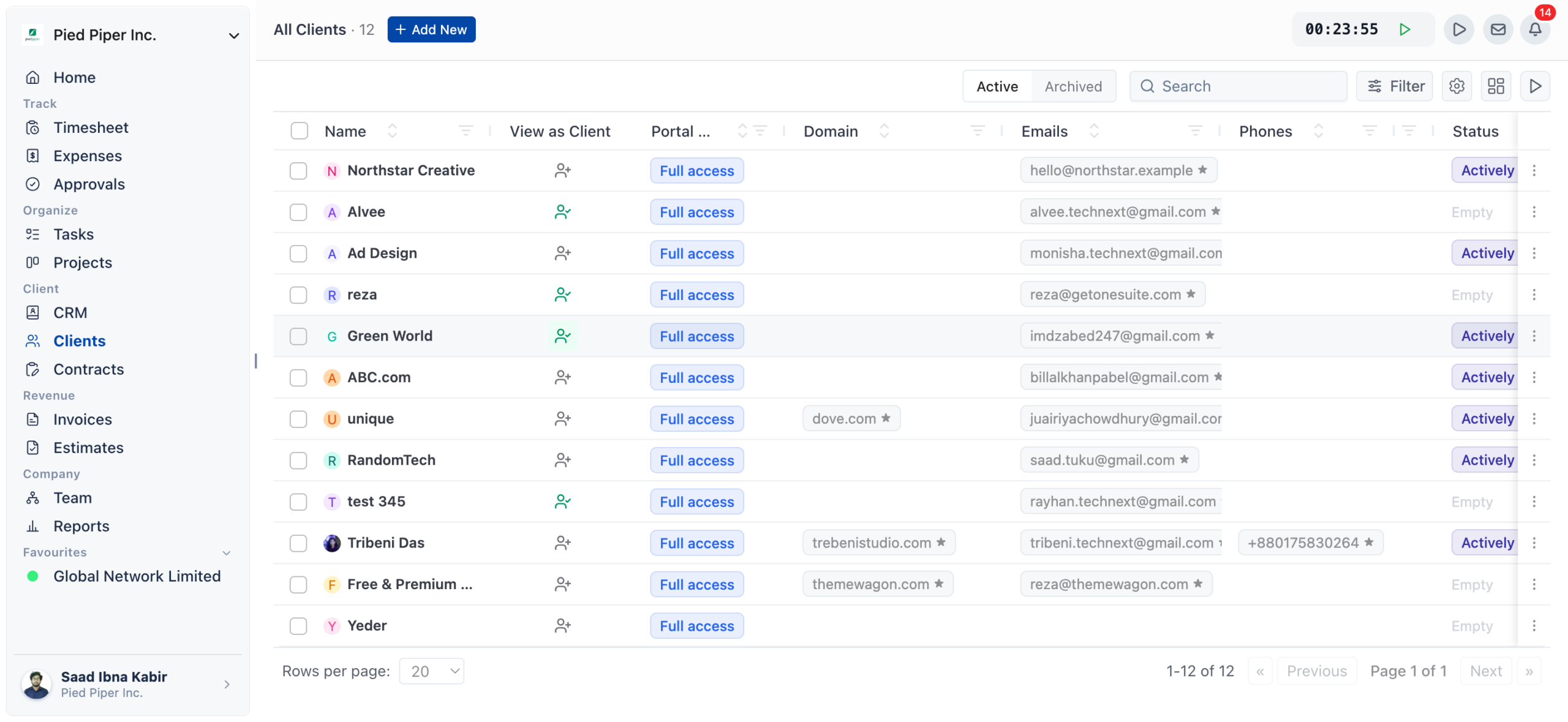This screenshot has width=1568, height=722.
Task: Sort the Phones column
Action: click(x=1319, y=131)
